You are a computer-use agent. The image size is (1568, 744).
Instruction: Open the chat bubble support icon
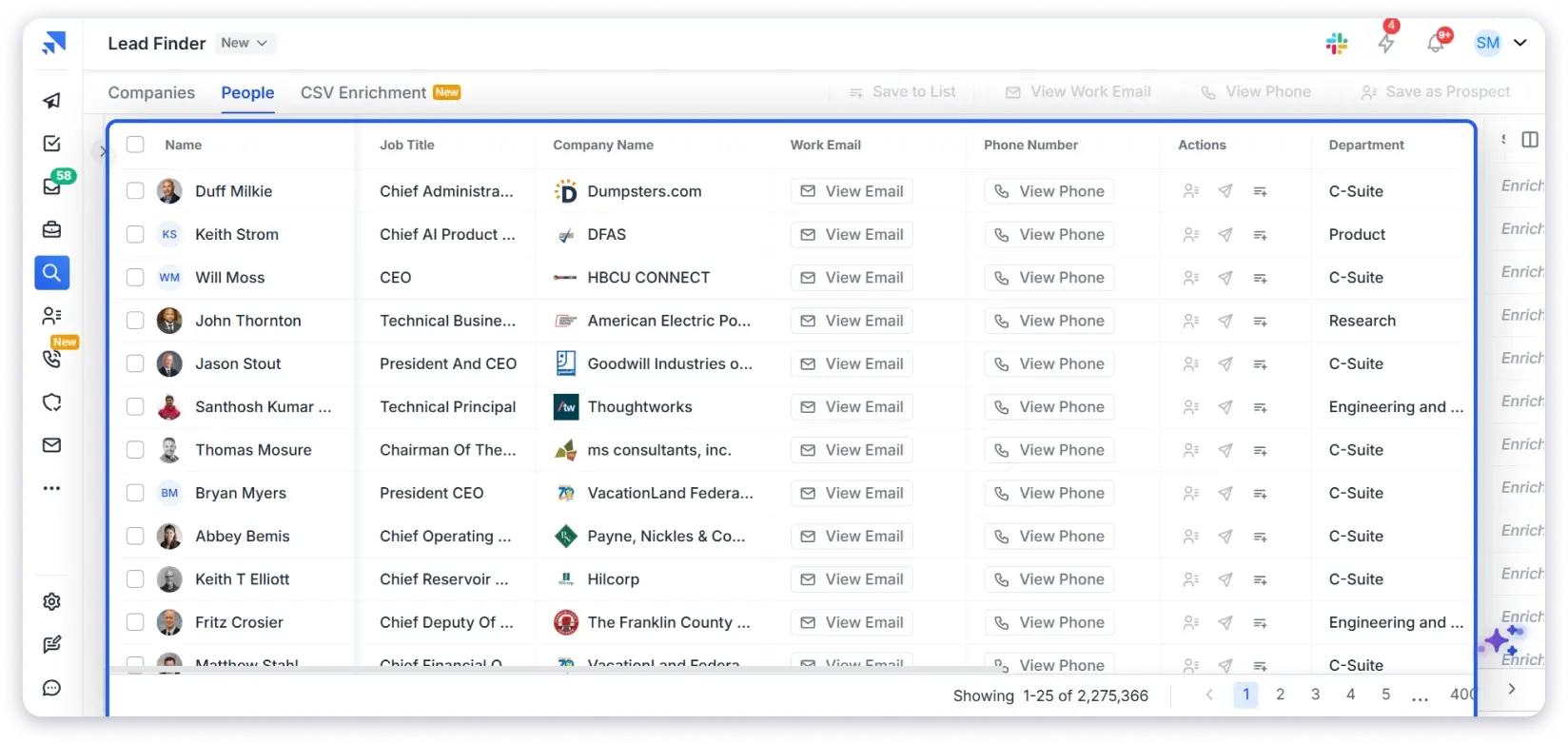click(52, 688)
